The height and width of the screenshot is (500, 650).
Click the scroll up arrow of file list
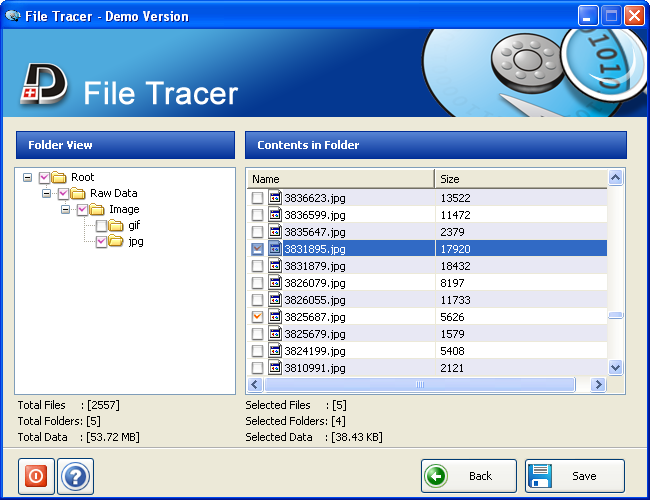coord(616,178)
